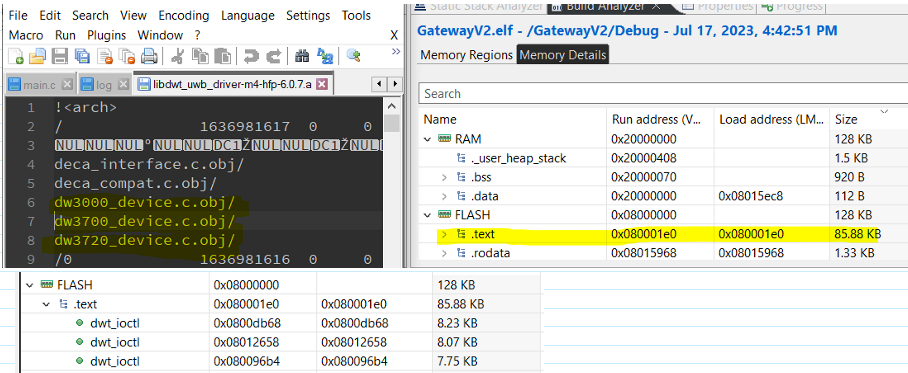The height and width of the screenshot is (373, 908).
Task: Expand the .rodata section row
Action: tap(444, 253)
